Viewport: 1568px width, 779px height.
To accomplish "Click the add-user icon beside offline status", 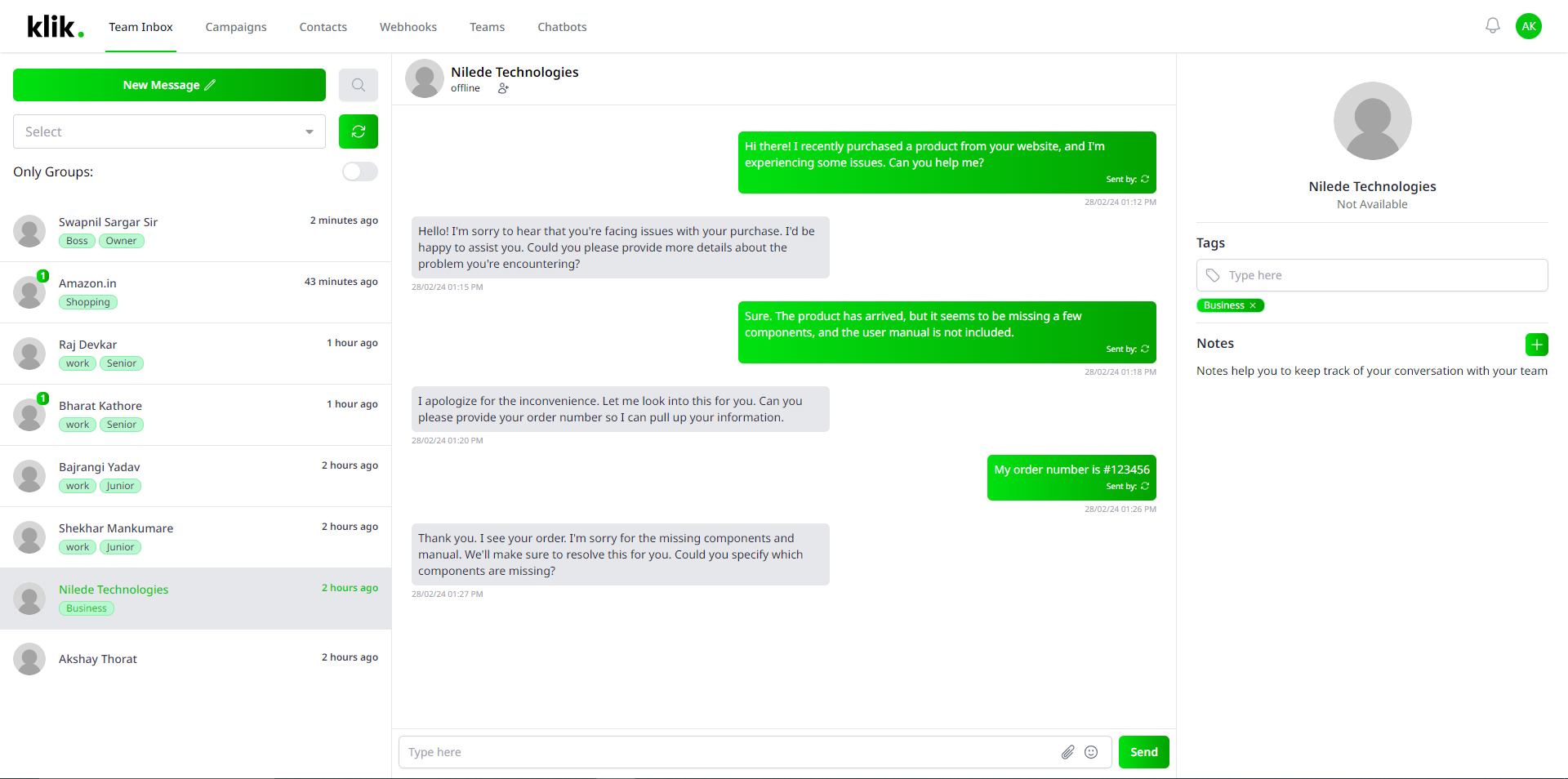I will point(503,88).
